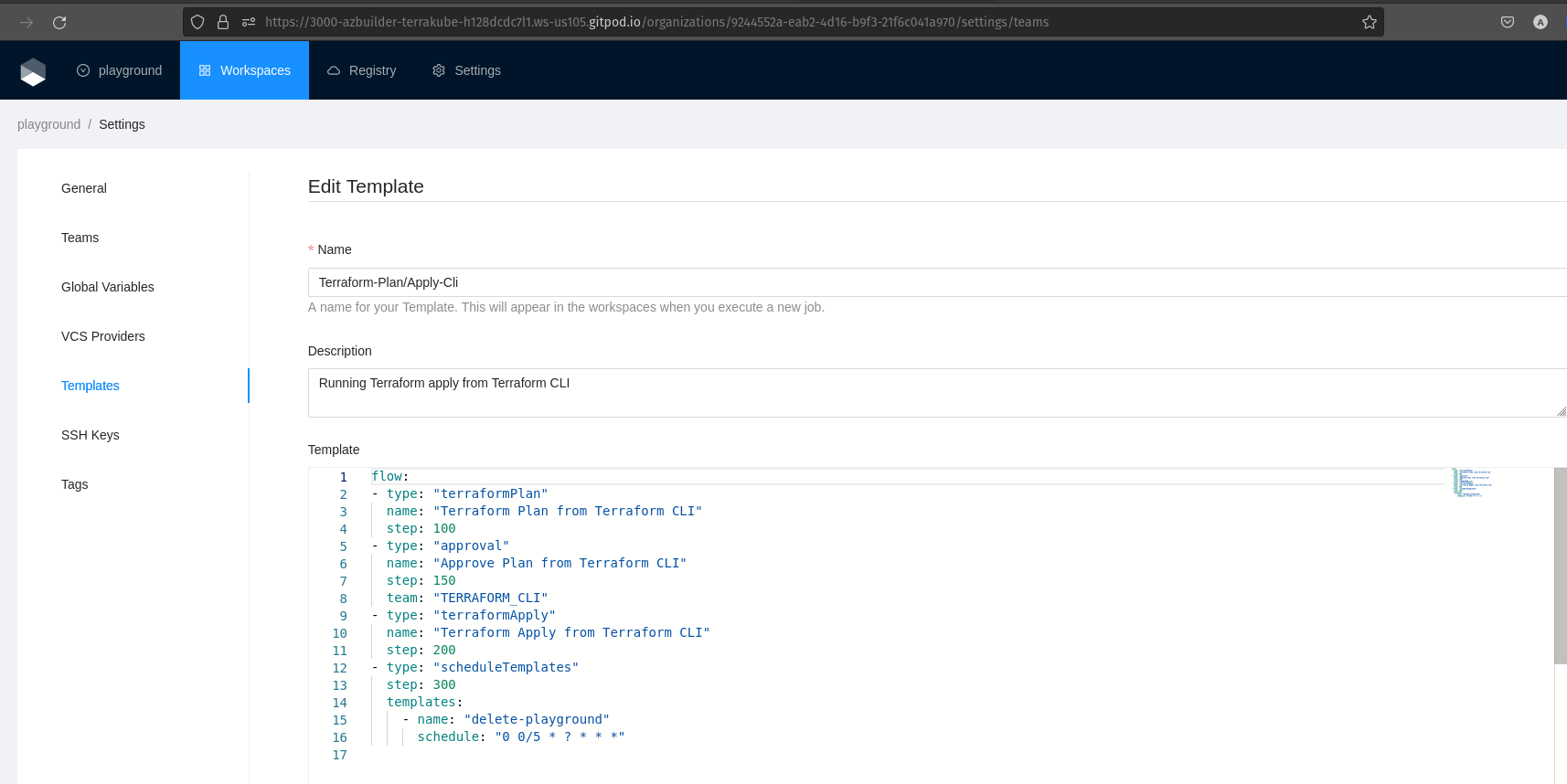The width and height of the screenshot is (1567, 784).
Task: Open the Pocket save icon
Action: pyautogui.click(x=1507, y=22)
